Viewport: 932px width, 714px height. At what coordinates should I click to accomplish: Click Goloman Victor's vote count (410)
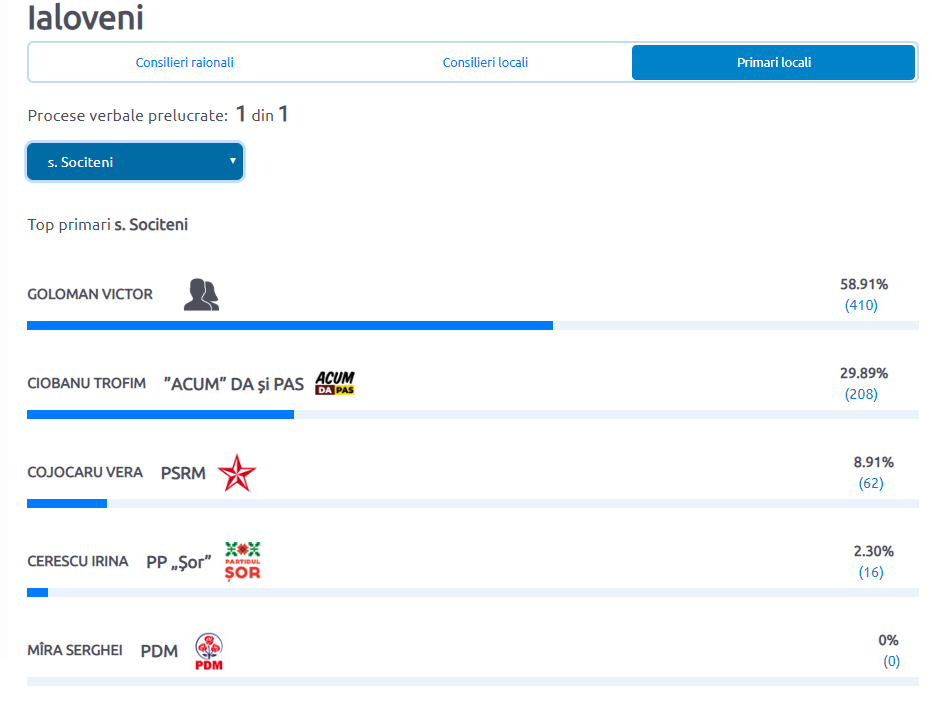click(x=861, y=306)
